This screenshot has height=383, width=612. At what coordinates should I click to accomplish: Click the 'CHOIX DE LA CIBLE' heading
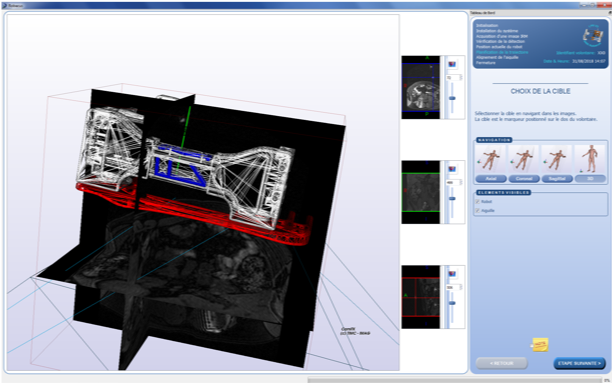[x=541, y=91]
